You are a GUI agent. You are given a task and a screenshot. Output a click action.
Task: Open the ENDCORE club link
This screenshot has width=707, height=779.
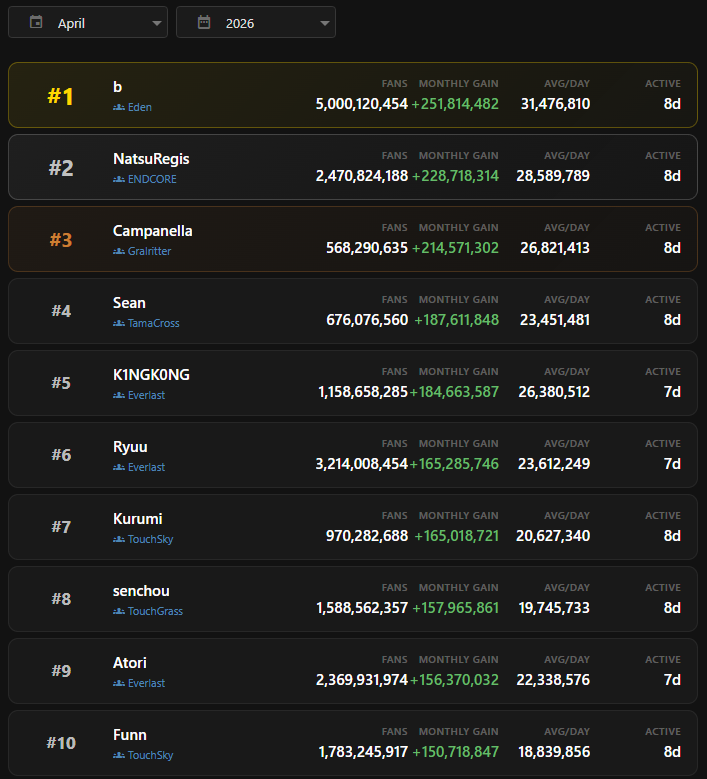pos(152,179)
